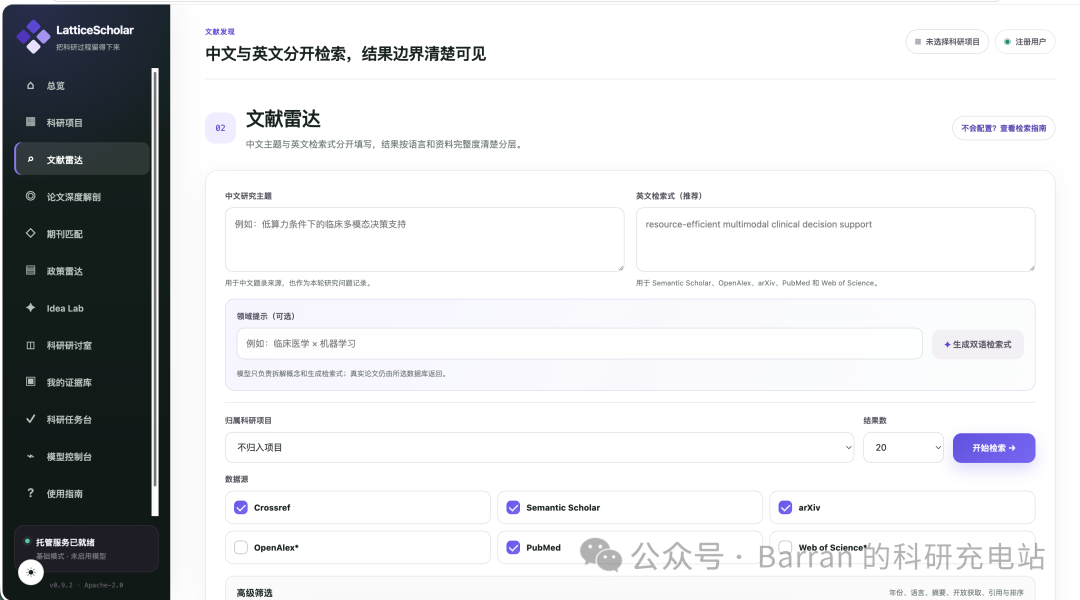Image resolution: width=1080 pixels, height=600 pixels.
Task: Click the 文献雷达 search icon in sidebar
Action: pos(30,159)
